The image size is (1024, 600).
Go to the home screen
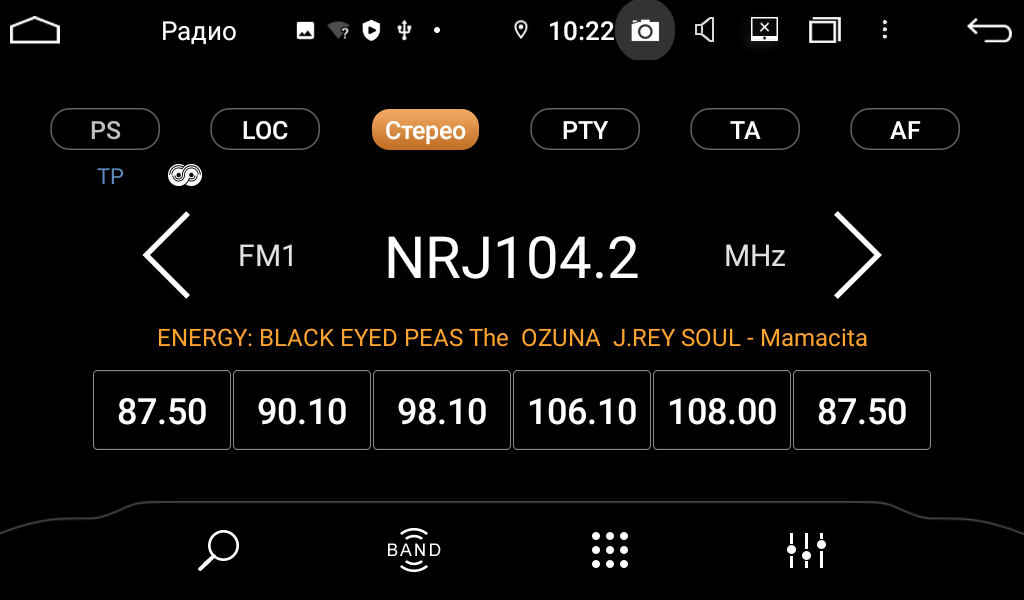(35, 31)
